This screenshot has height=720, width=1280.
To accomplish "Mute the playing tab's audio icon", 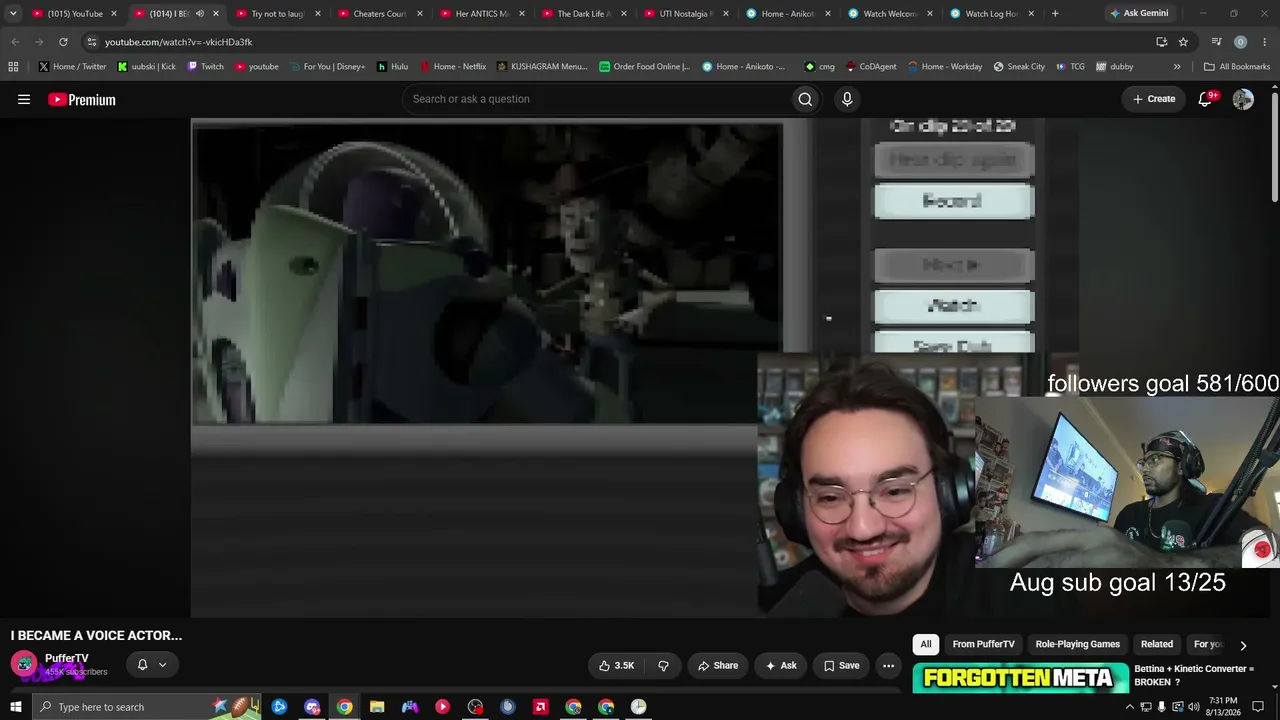I will 199,14.
